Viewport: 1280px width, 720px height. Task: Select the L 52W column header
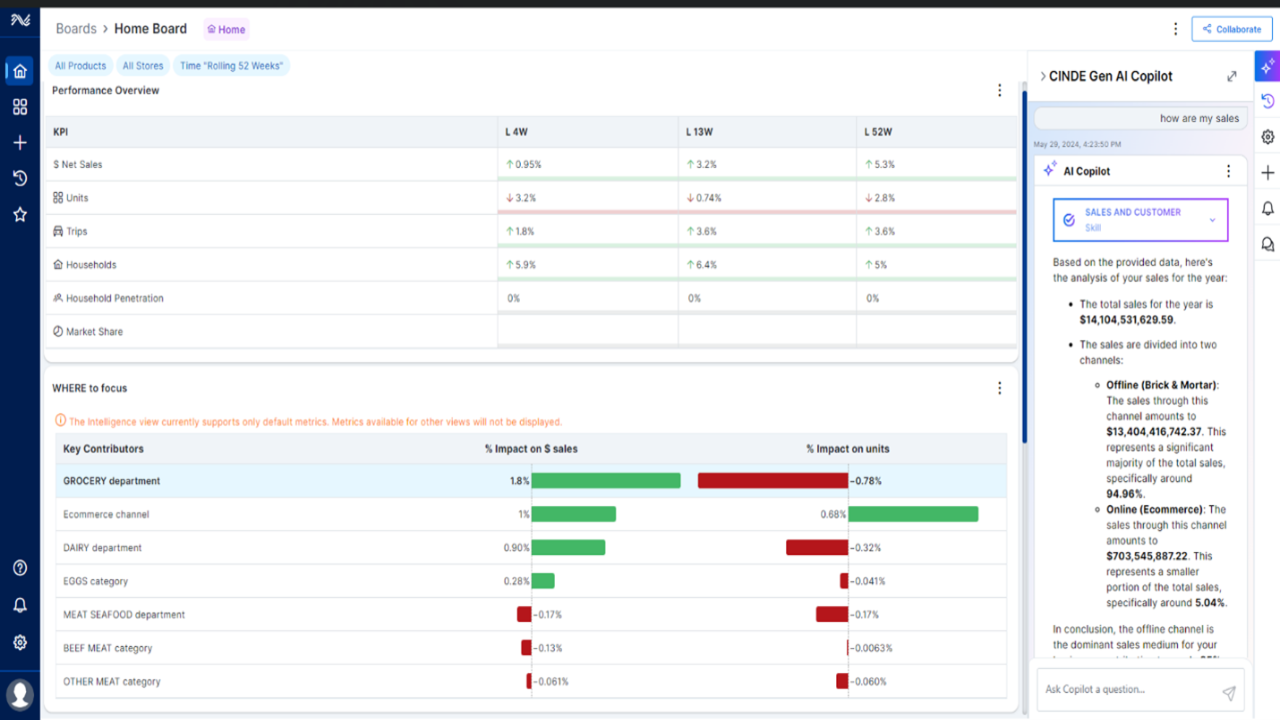tap(937, 132)
